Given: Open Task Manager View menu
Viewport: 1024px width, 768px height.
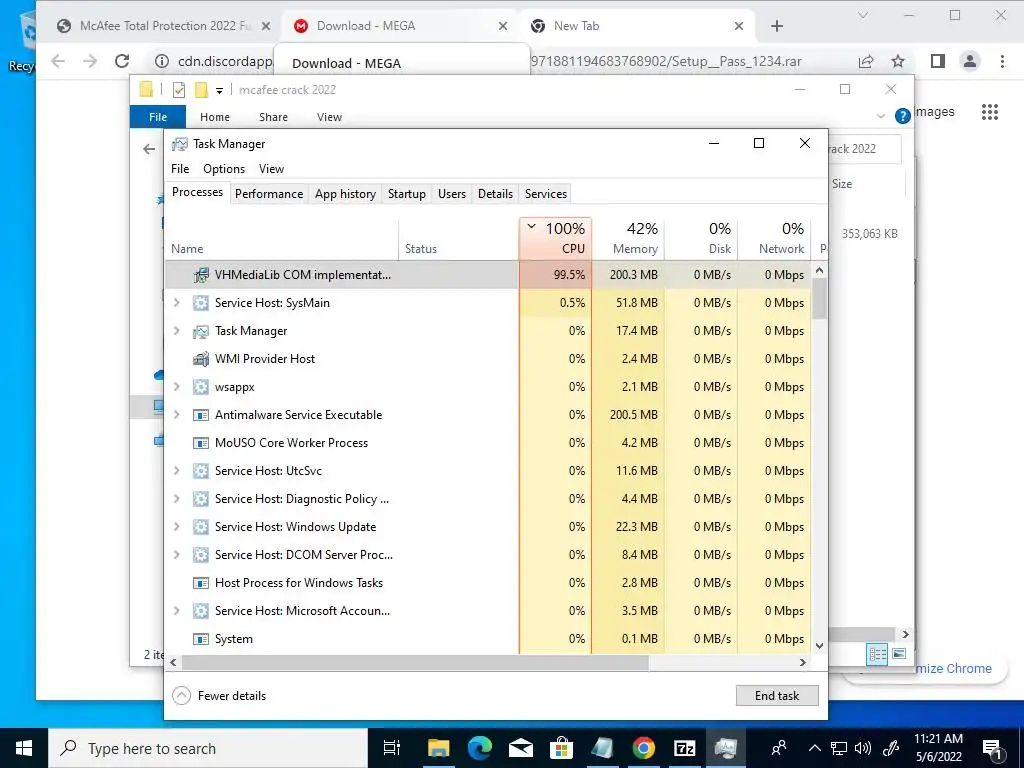Looking at the screenshot, I should 271,169.
